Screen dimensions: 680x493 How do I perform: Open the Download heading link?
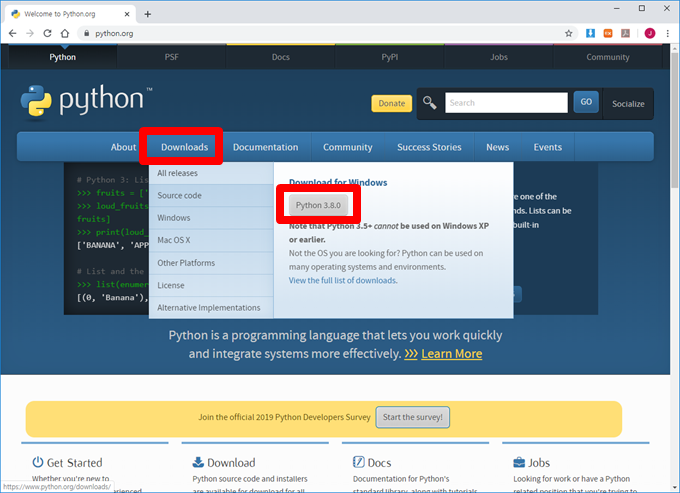(x=231, y=463)
